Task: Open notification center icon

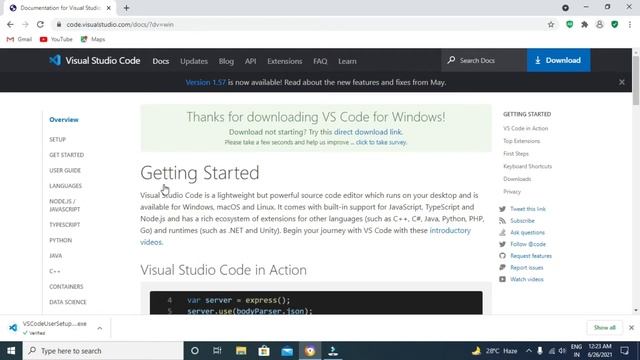Action: tap(624, 351)
